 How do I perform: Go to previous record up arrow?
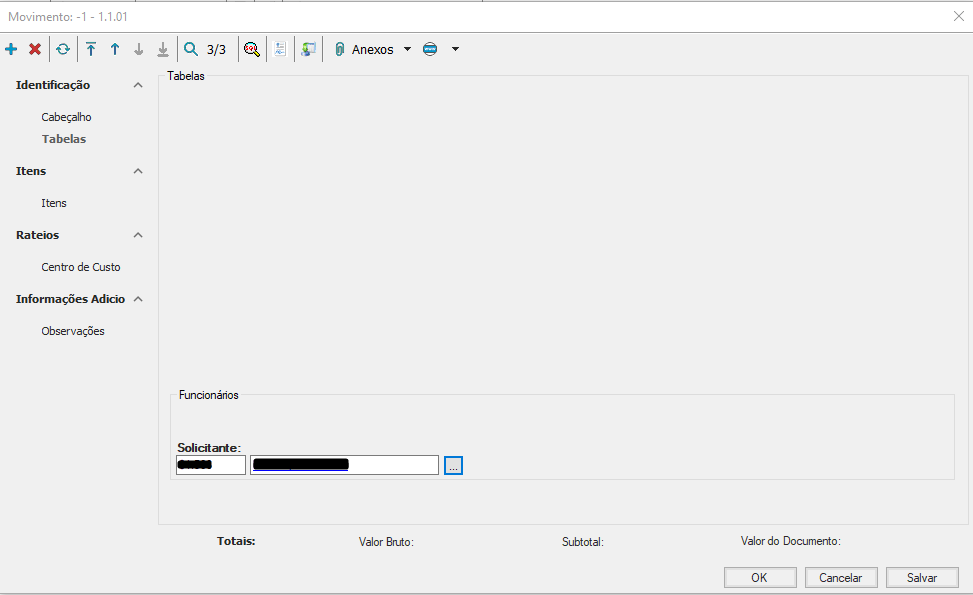coord(115,49)
